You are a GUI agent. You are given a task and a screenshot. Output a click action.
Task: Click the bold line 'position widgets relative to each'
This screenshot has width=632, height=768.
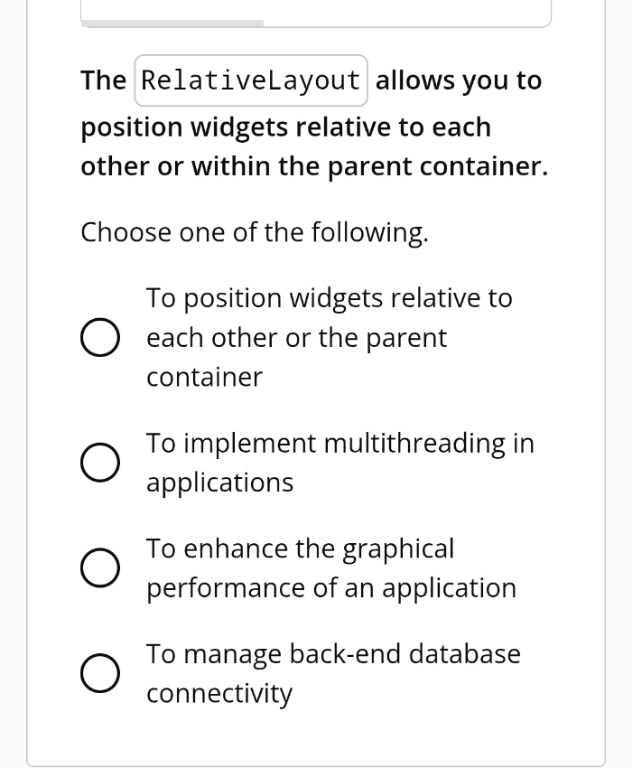(285, 128)
